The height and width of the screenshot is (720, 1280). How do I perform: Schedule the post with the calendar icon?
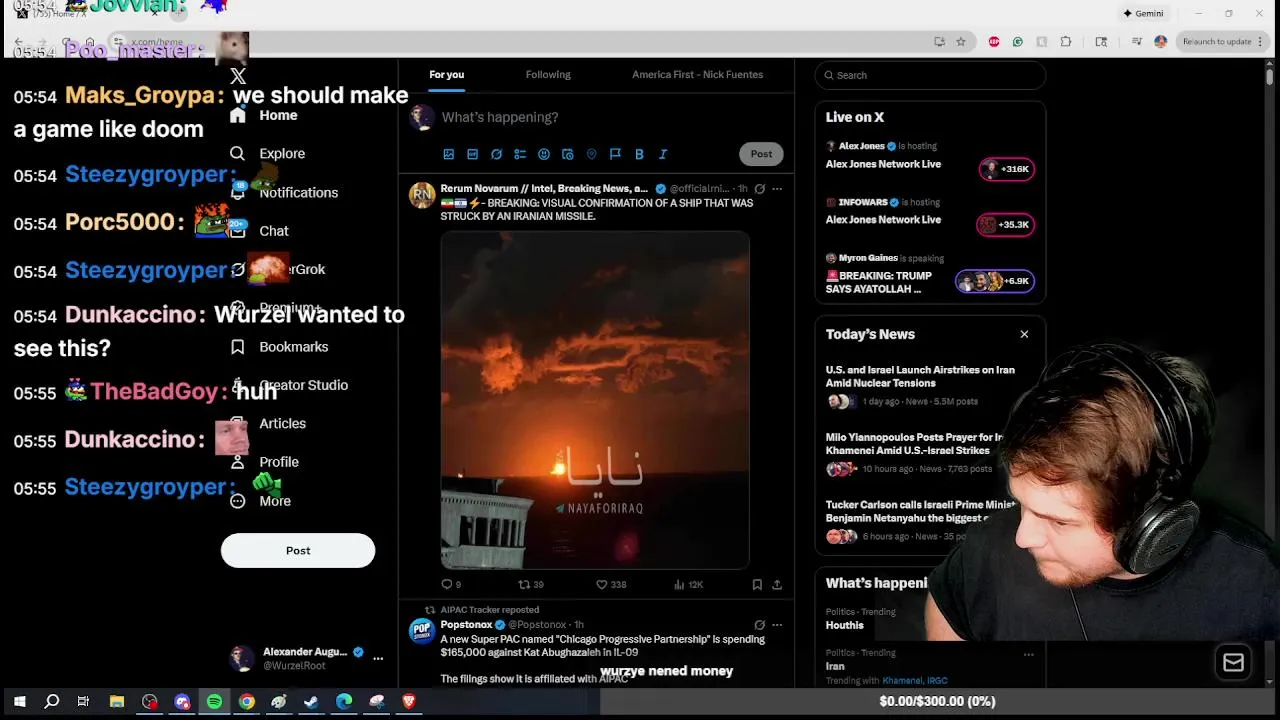(x=568, y=154)
